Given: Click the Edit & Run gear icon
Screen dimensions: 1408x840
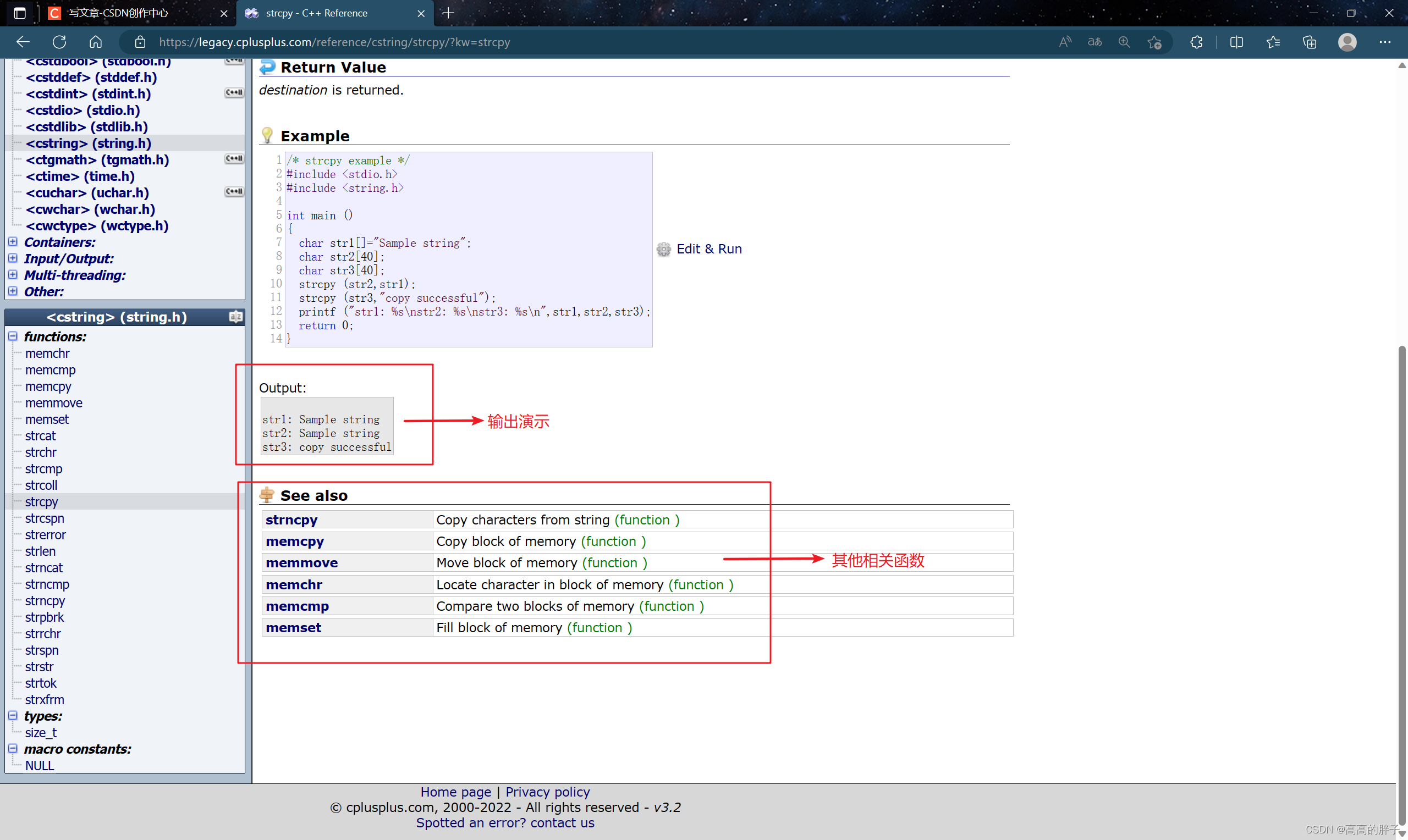Looking at the screenshot, I should tap(663, 249).
